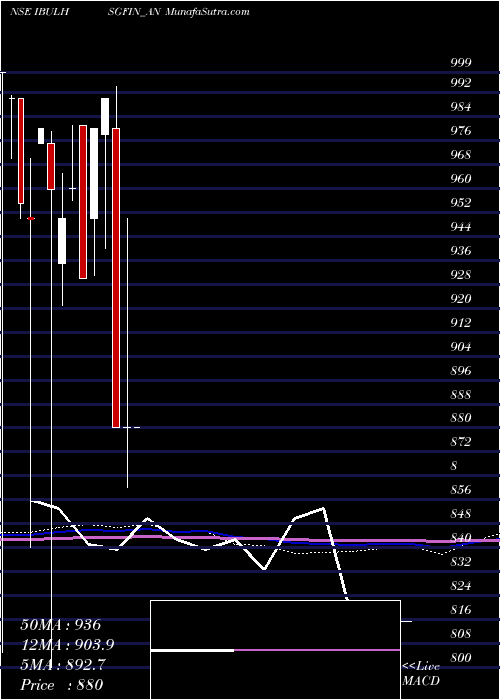Click the 824 price axis label
Viewport: 500px width, 700px height.
460,586
